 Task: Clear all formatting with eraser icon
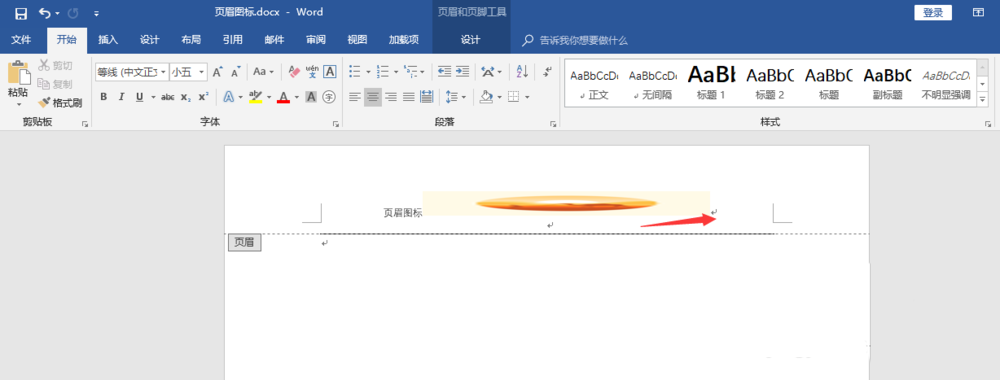tap(294, 72)
